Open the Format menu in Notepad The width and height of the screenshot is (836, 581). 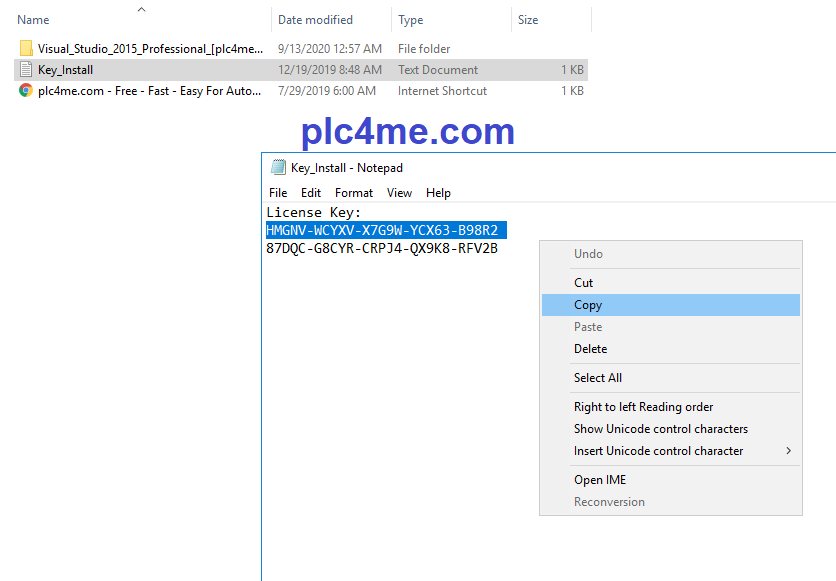(354, 193)
